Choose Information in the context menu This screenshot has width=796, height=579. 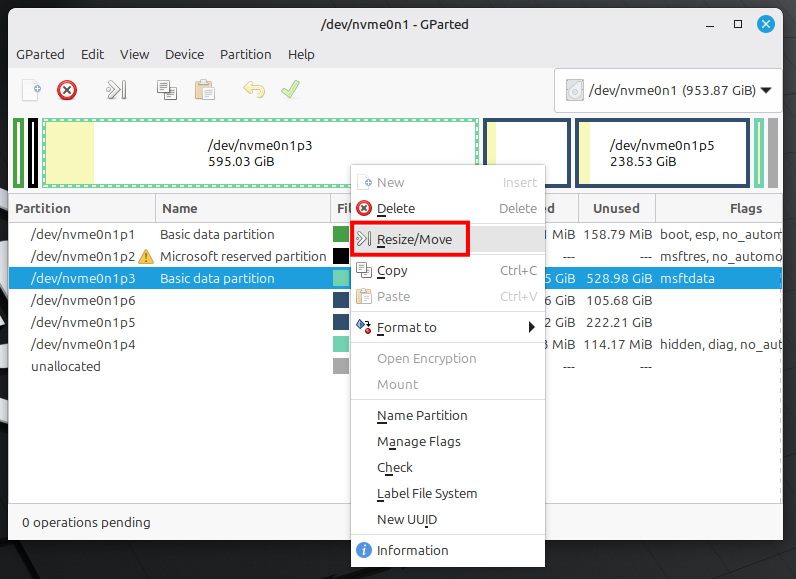coord(412,550)
